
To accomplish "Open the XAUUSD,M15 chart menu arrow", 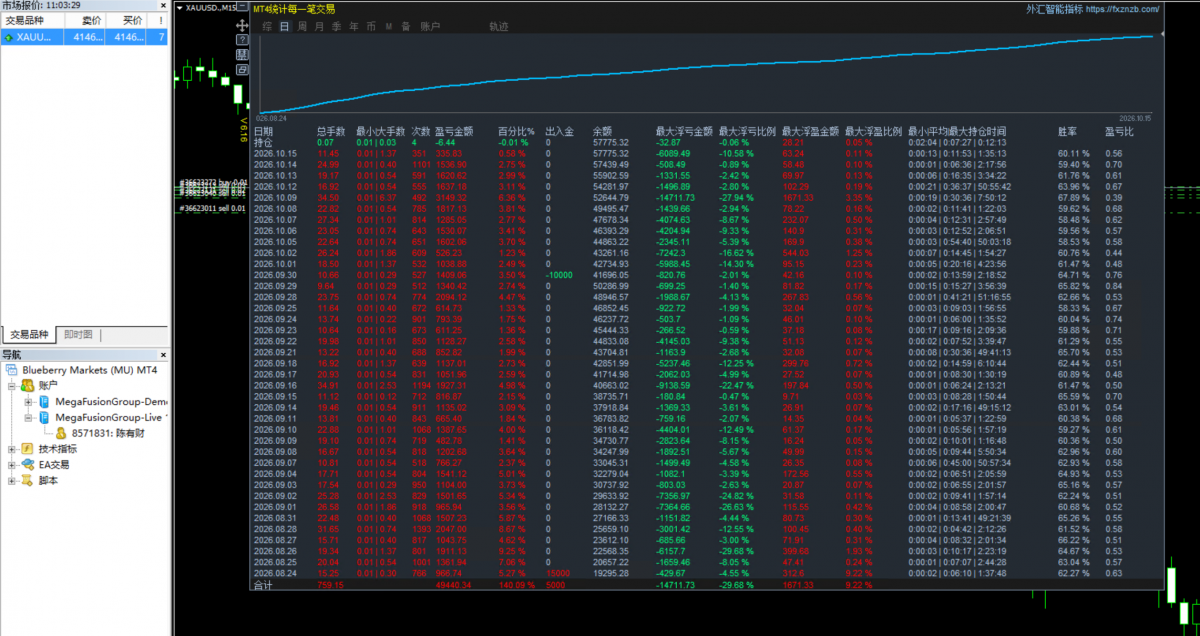I will [x=179, y=7].
